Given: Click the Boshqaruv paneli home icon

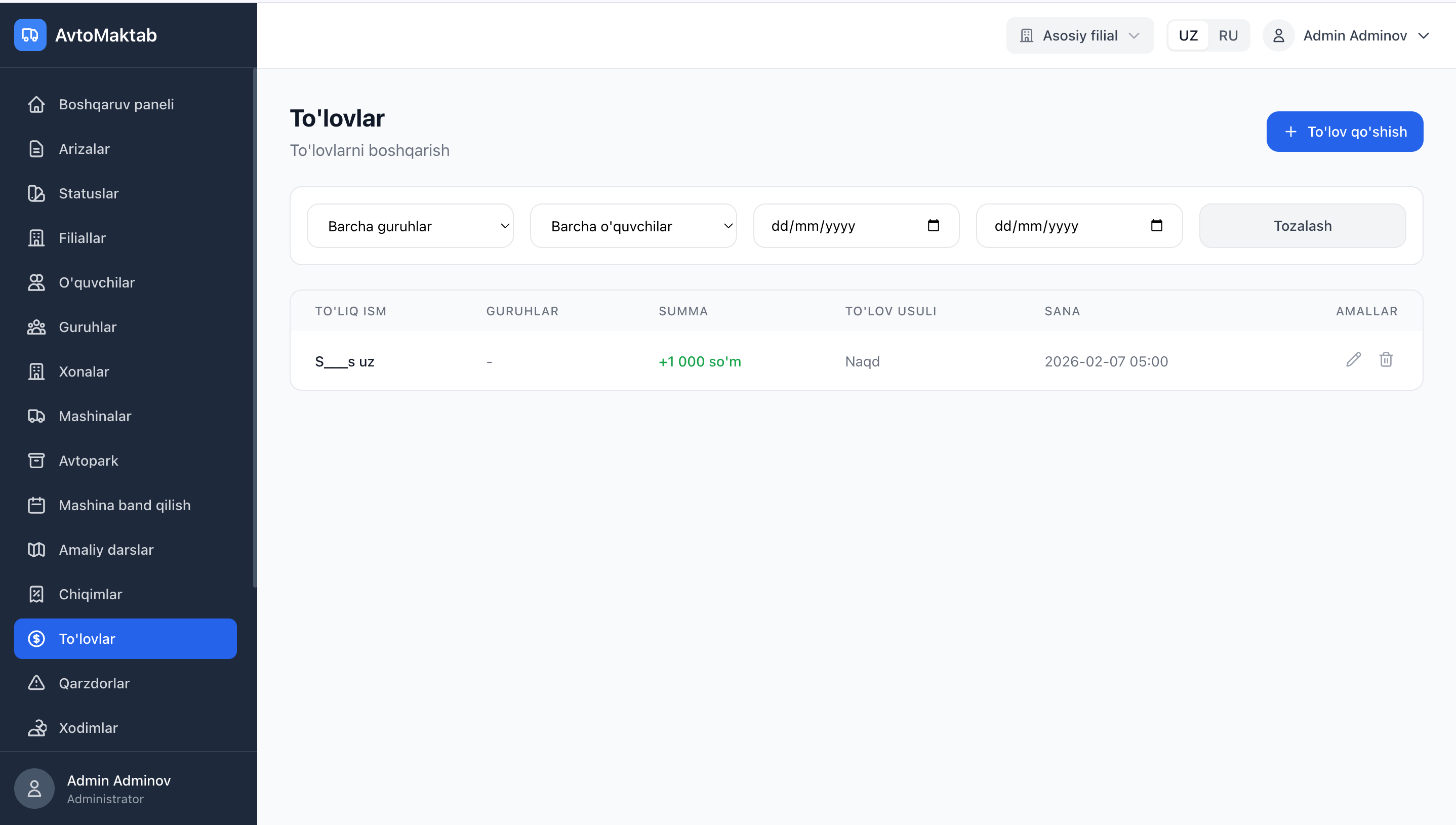Looking at the screenshot, I should (x=36, y=104).
